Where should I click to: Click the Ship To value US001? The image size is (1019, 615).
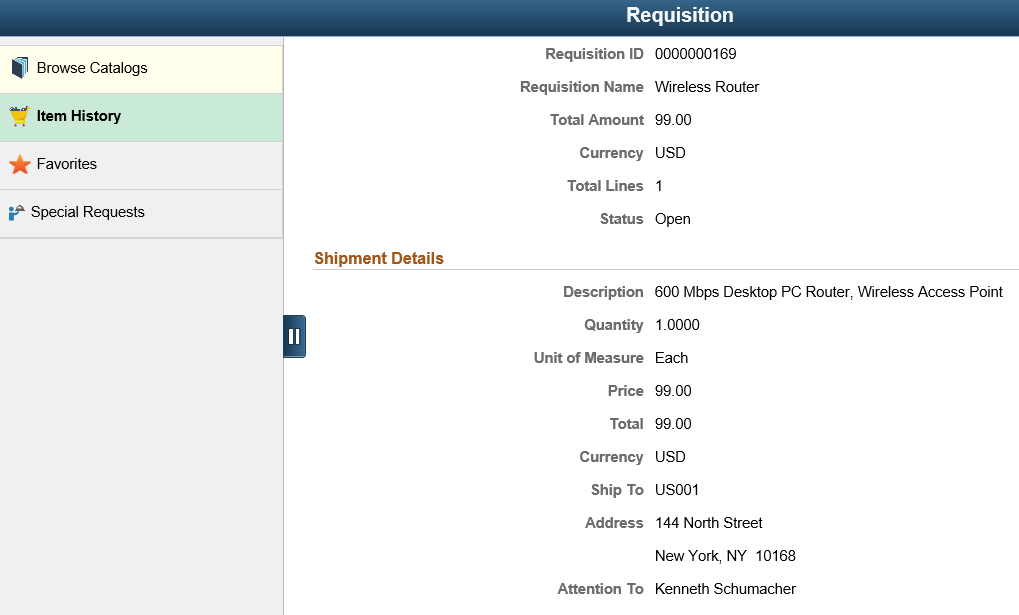(677, 490)
